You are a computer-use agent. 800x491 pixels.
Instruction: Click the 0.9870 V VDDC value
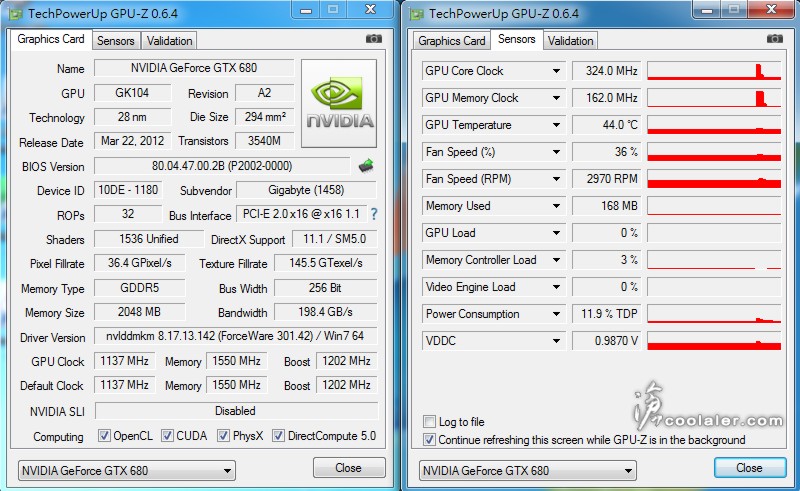click(607, 341)
